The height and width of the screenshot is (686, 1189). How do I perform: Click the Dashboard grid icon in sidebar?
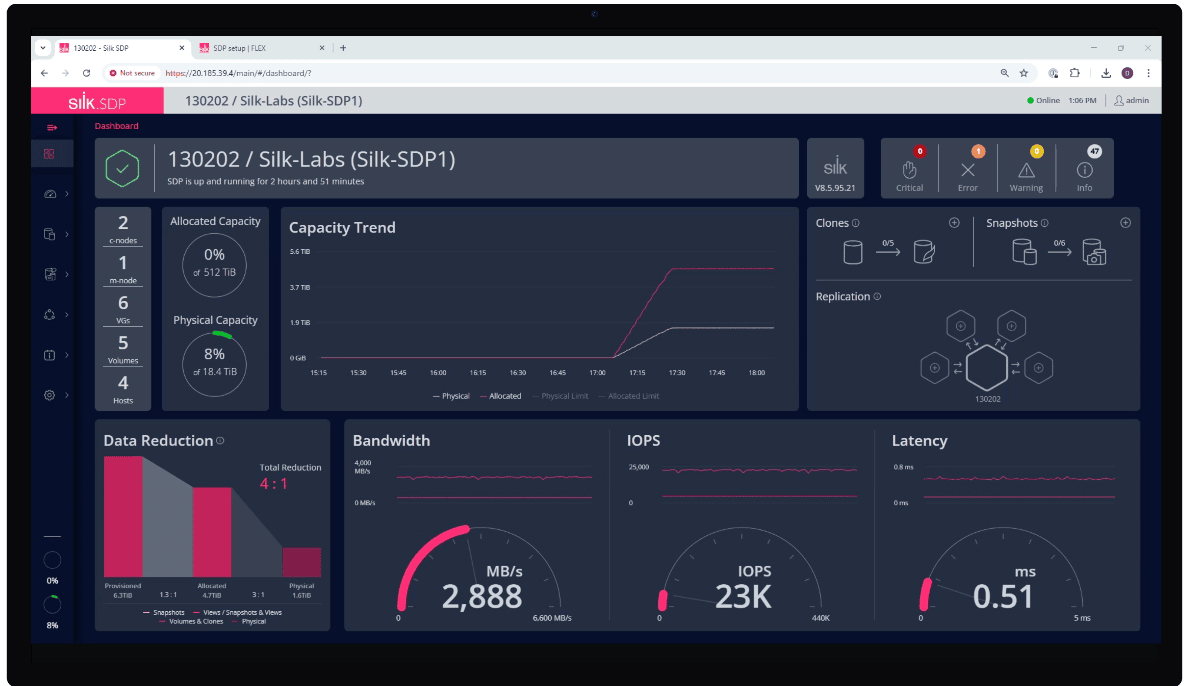click(x=50, y=154)
